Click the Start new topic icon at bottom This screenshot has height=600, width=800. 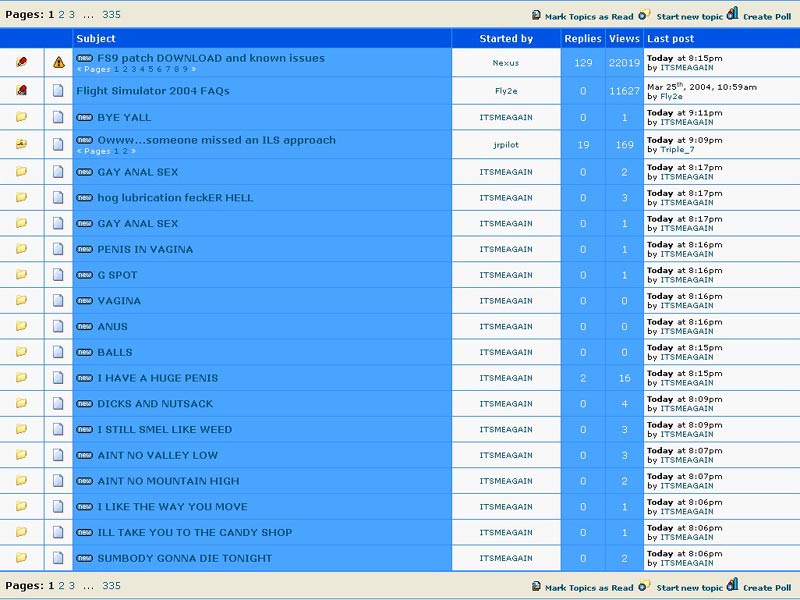coord(645,586)
